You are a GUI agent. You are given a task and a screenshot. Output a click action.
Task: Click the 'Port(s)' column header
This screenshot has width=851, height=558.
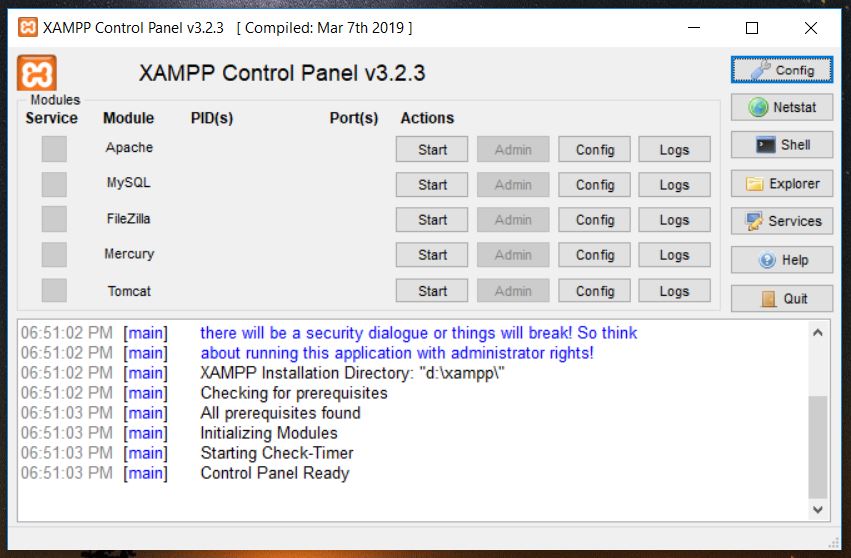pos(354,118)
